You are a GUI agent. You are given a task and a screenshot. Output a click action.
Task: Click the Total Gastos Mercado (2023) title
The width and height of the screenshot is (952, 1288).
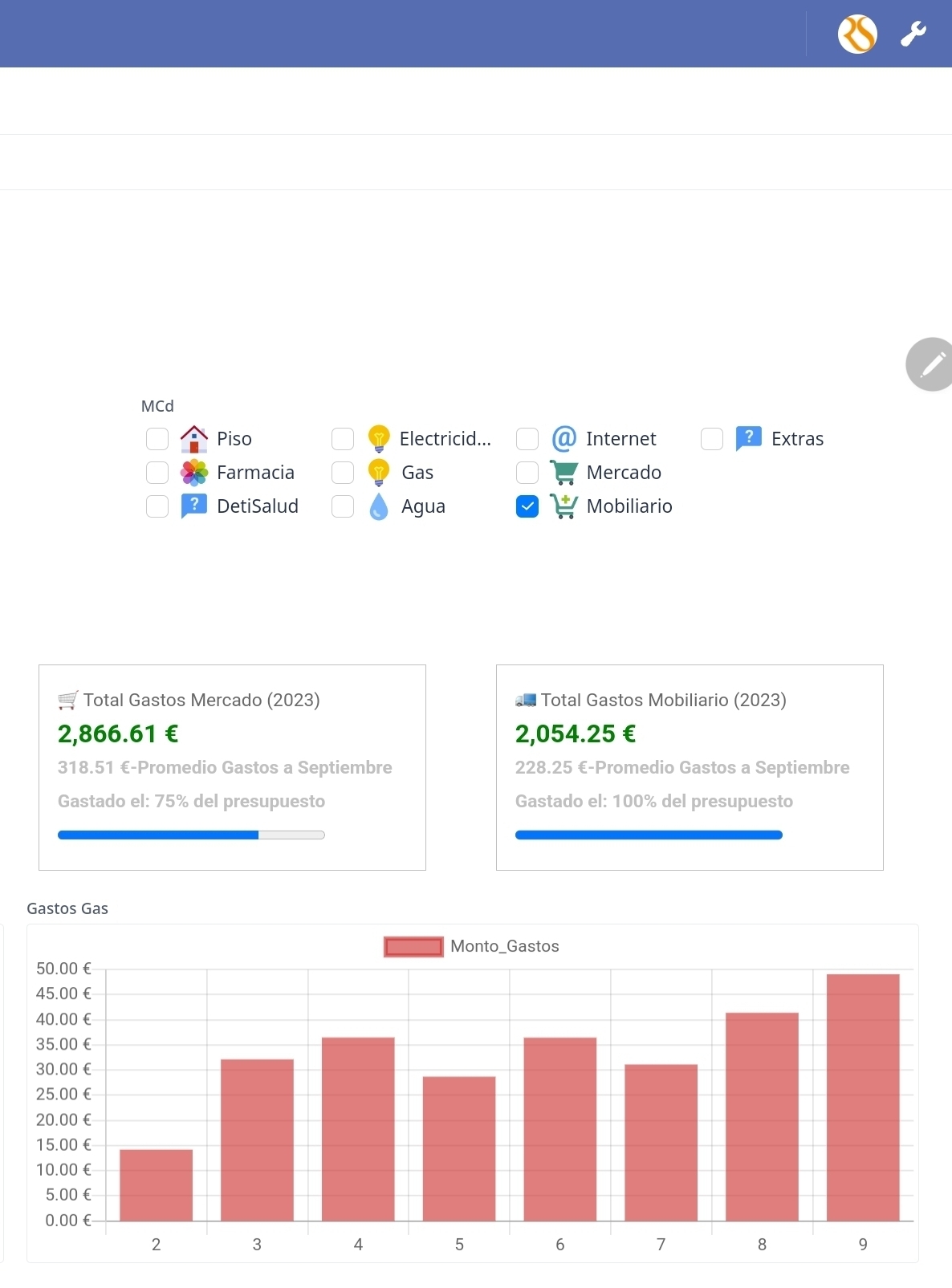tap(201, 700)
